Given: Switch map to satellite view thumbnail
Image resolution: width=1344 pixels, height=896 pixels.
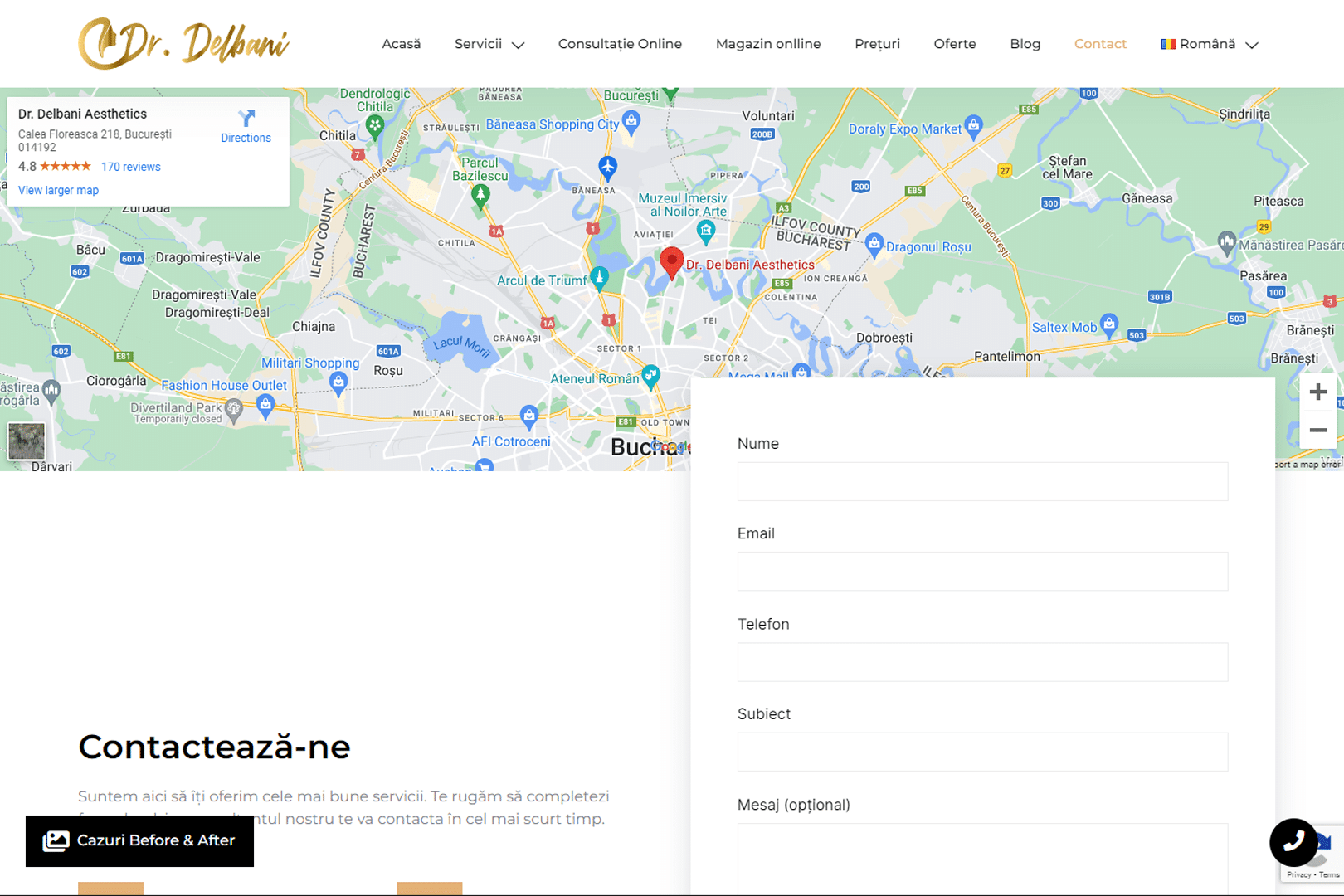Looking at the screenshot, I should tap(27, 441).
